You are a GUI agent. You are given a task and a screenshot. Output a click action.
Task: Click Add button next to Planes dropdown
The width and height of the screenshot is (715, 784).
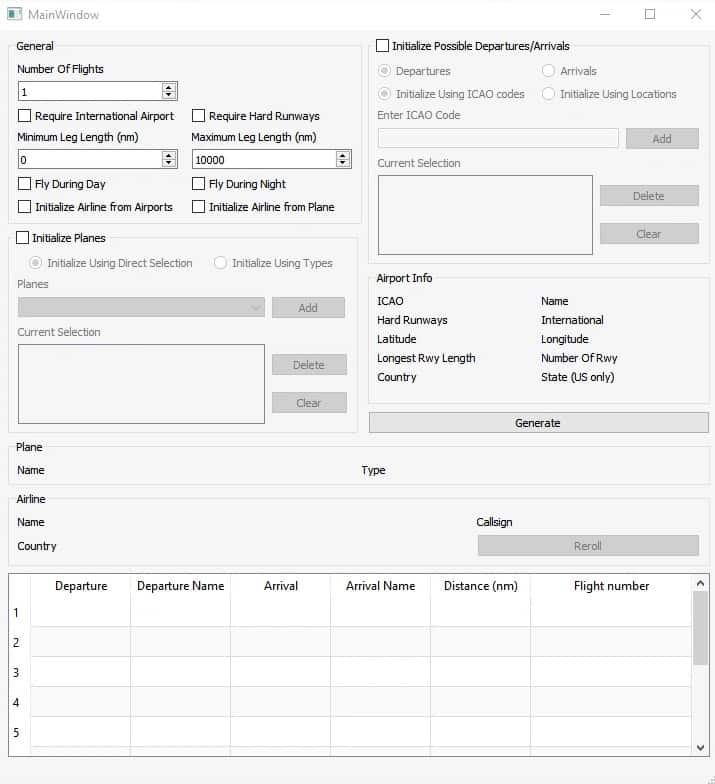click(308, 308)
